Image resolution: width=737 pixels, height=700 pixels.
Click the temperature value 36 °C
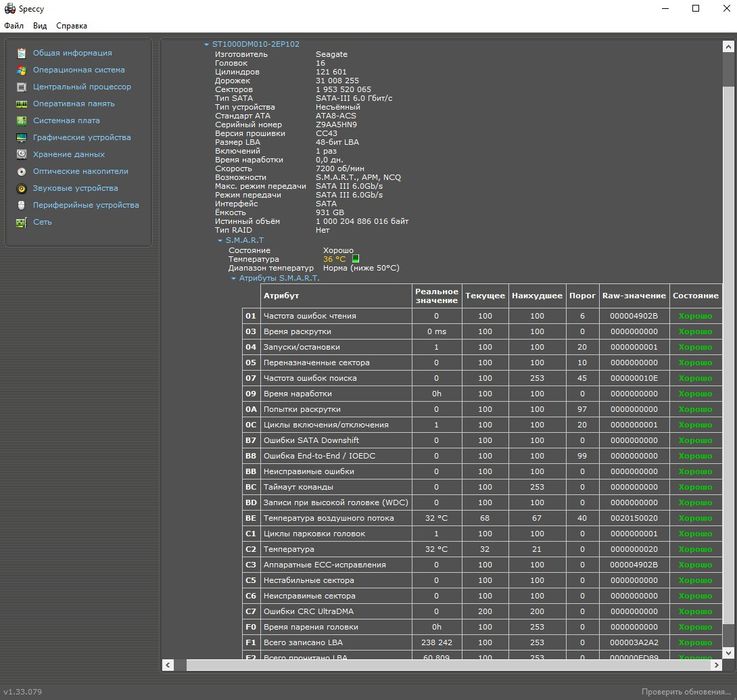pos(334,259)
